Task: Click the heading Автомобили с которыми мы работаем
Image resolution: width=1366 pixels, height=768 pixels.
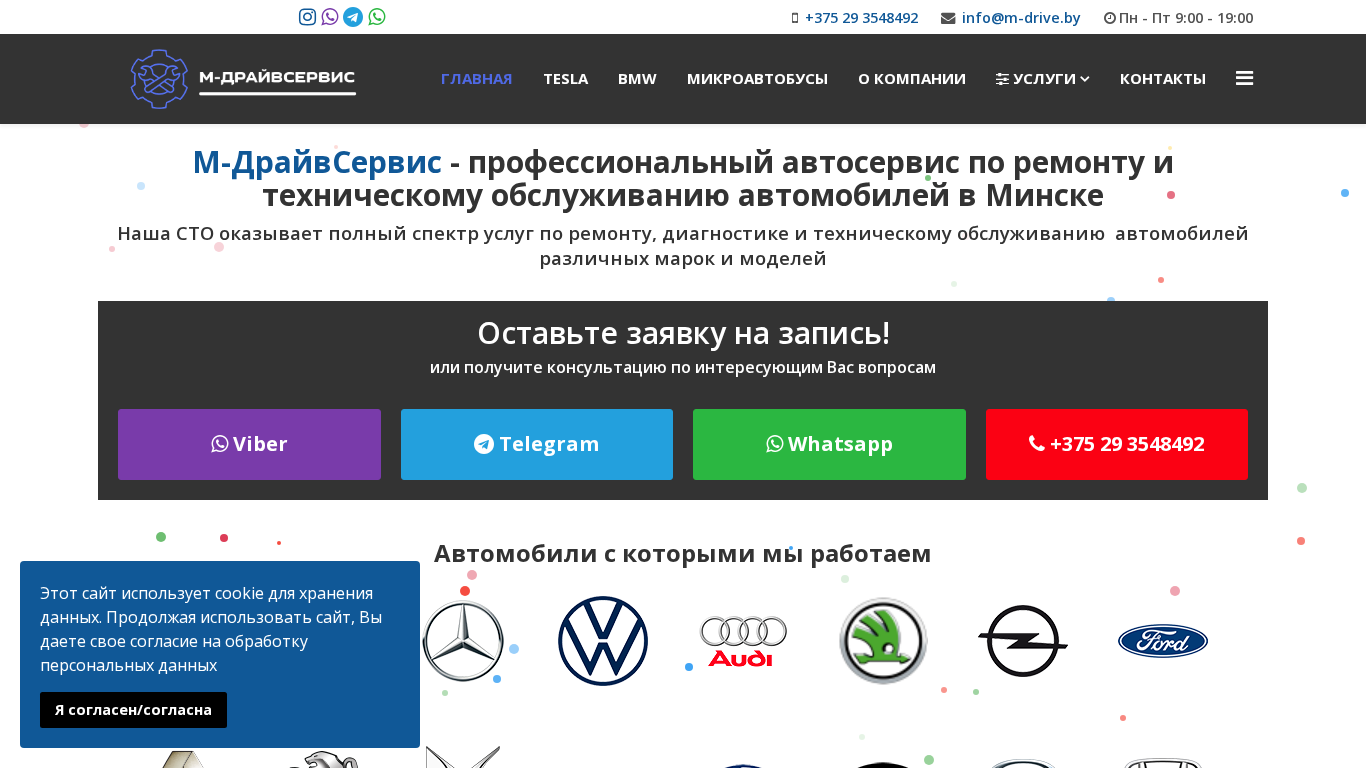Action: click(683, 553)
